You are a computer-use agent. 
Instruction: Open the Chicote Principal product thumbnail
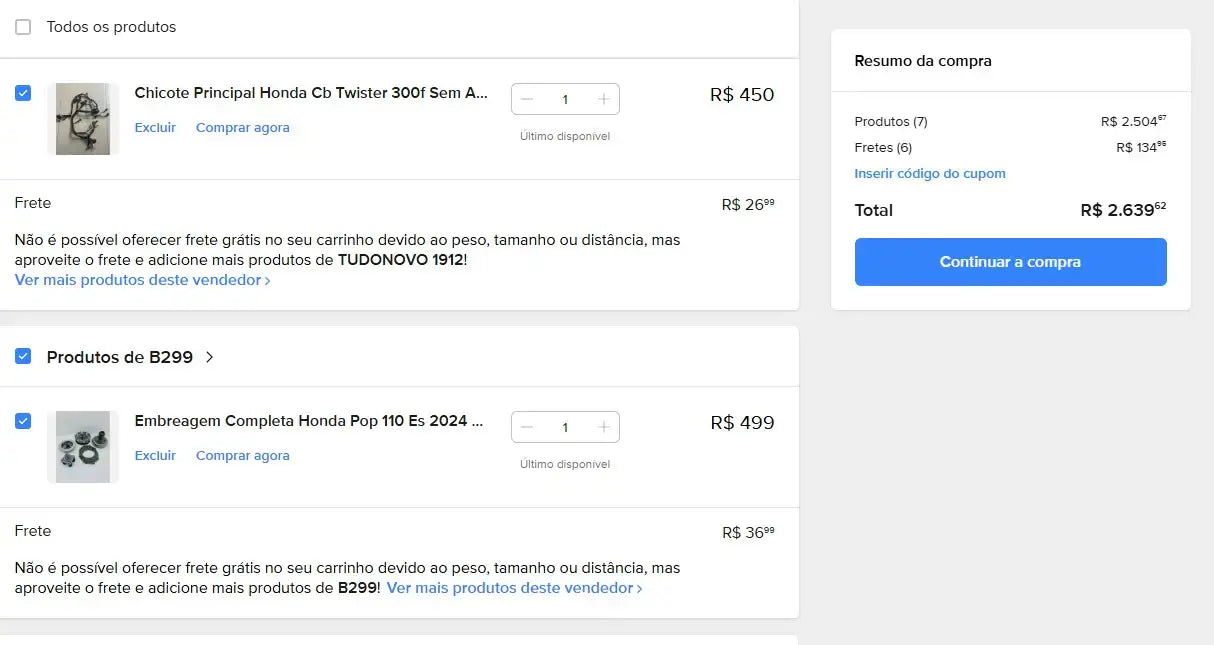[83, 118]
